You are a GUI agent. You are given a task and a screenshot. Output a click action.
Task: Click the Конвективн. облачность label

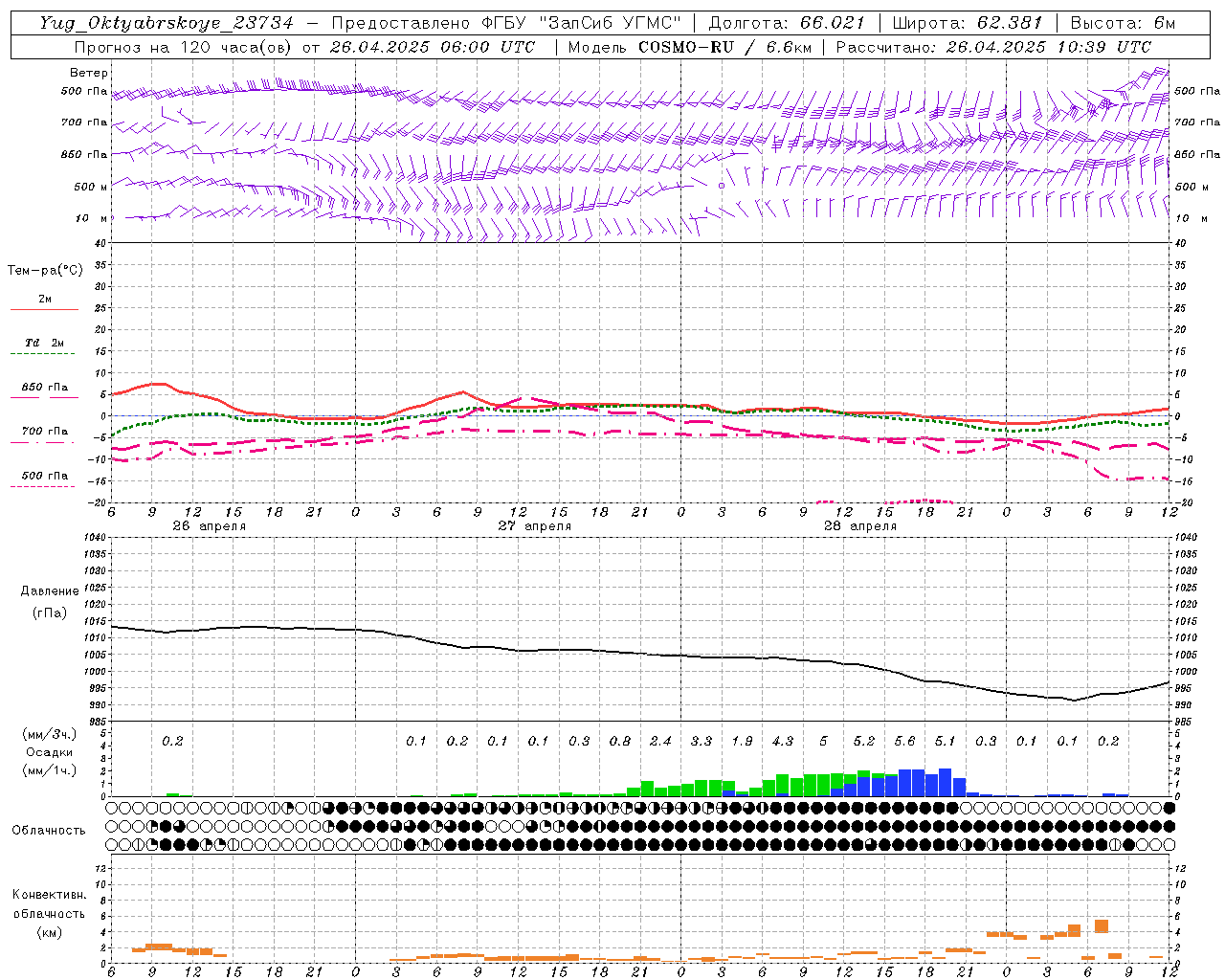coord(49,903)
